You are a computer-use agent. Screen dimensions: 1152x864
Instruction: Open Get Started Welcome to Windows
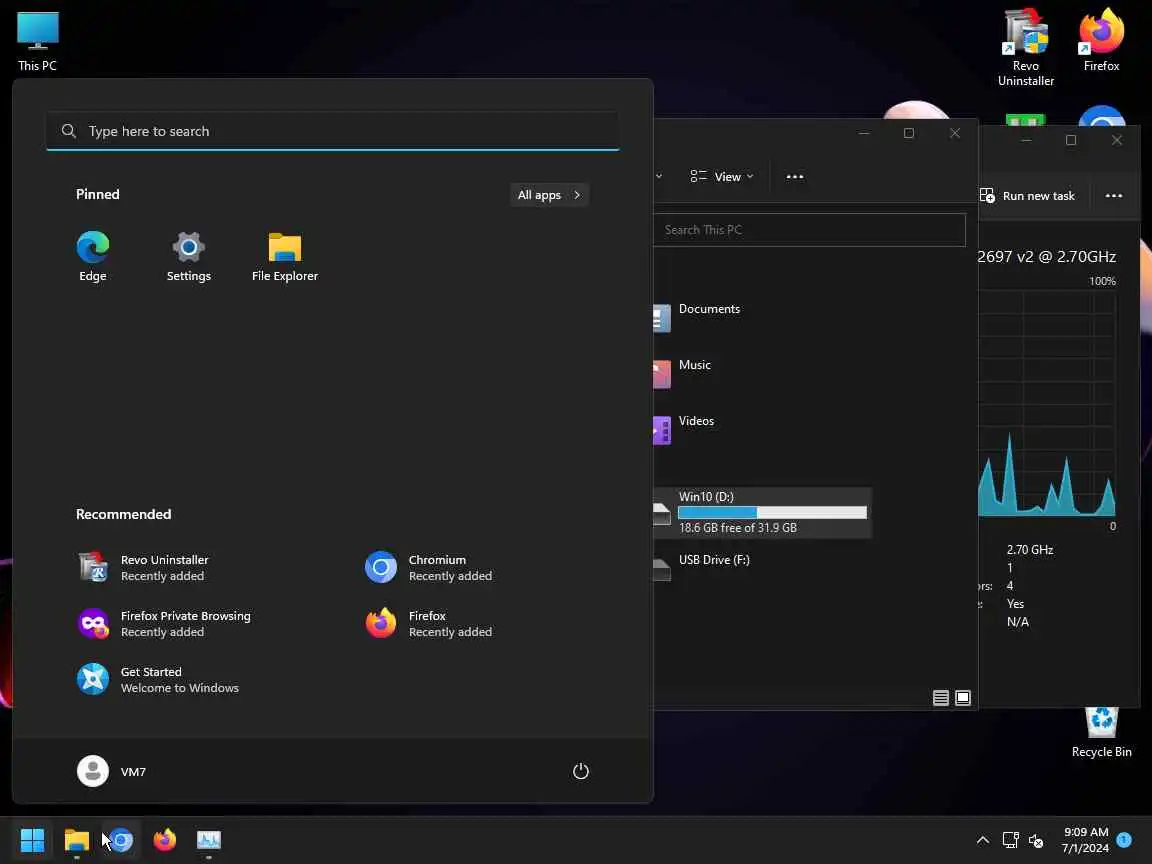click(158, 680)
